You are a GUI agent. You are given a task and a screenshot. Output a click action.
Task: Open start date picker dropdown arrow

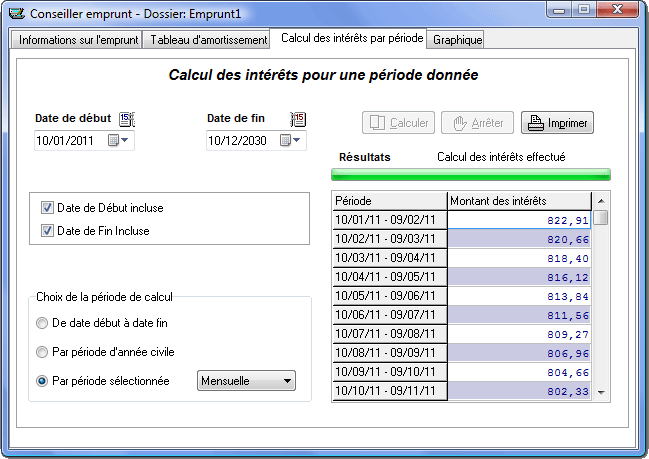click(124, 141)
